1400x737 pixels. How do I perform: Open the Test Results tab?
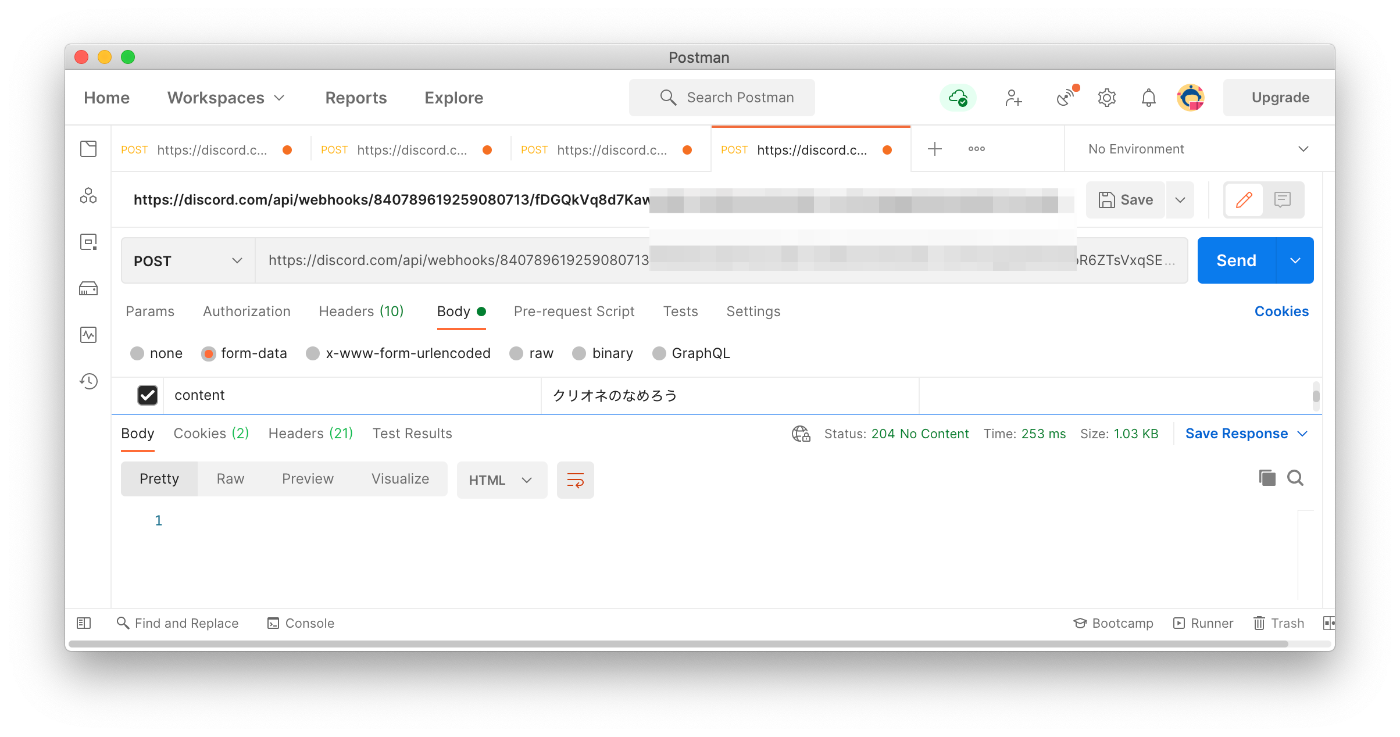click(412, 433)
